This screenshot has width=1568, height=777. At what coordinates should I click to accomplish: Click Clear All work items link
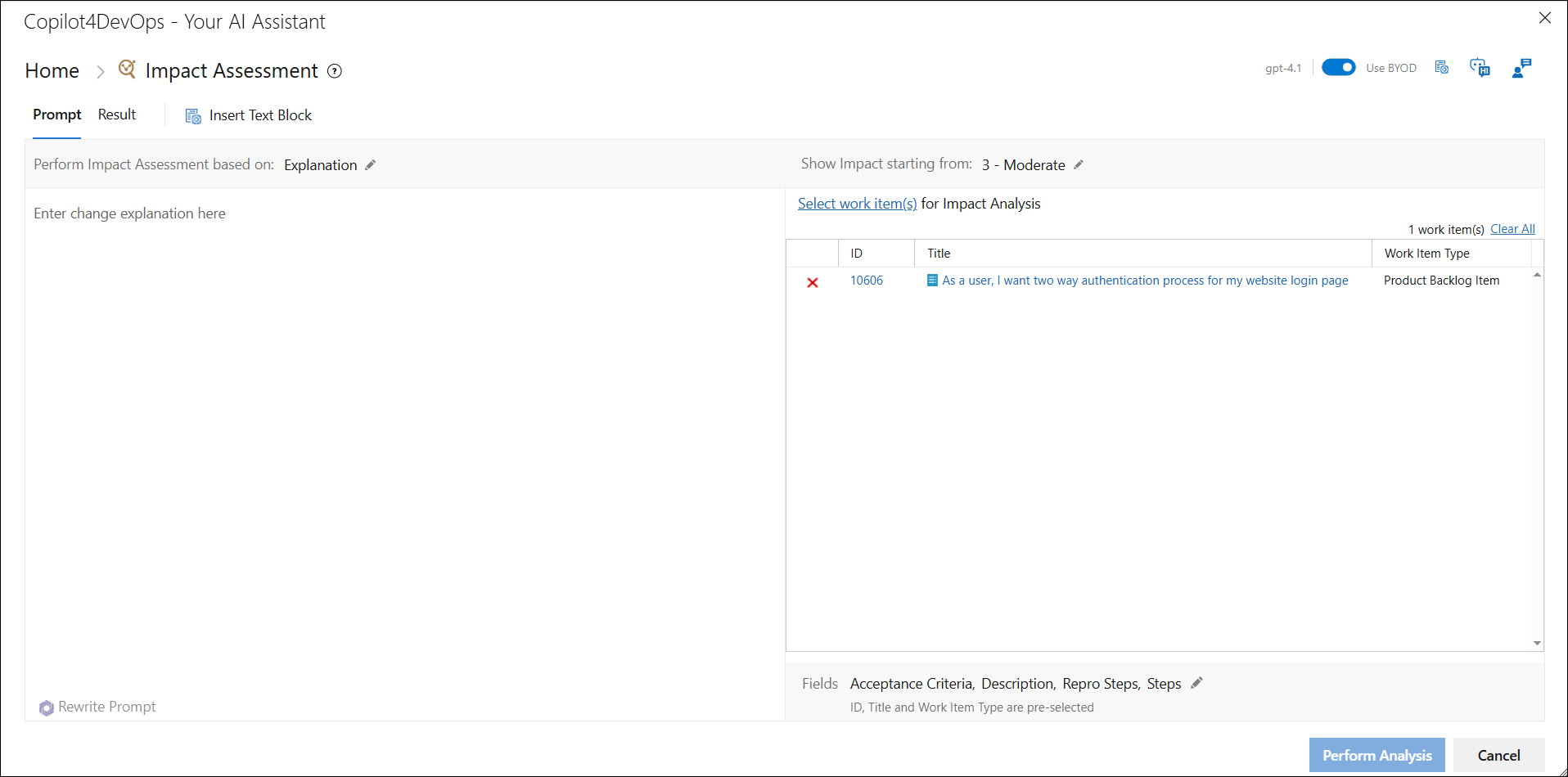[1512, 229]
